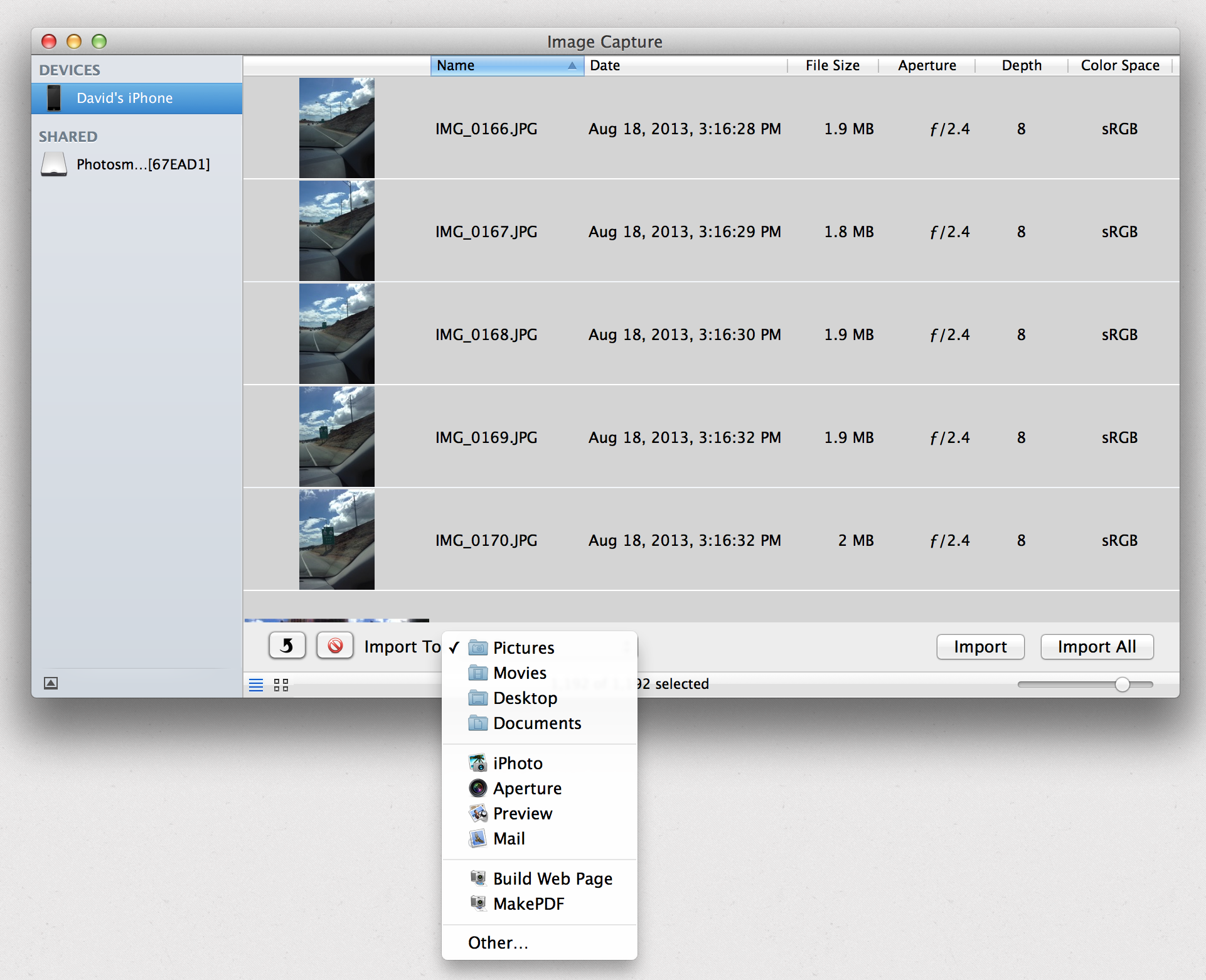Screen dimensions: 1206x980
Task: Sort by the Date column header
Action: [x=685, y=65]
